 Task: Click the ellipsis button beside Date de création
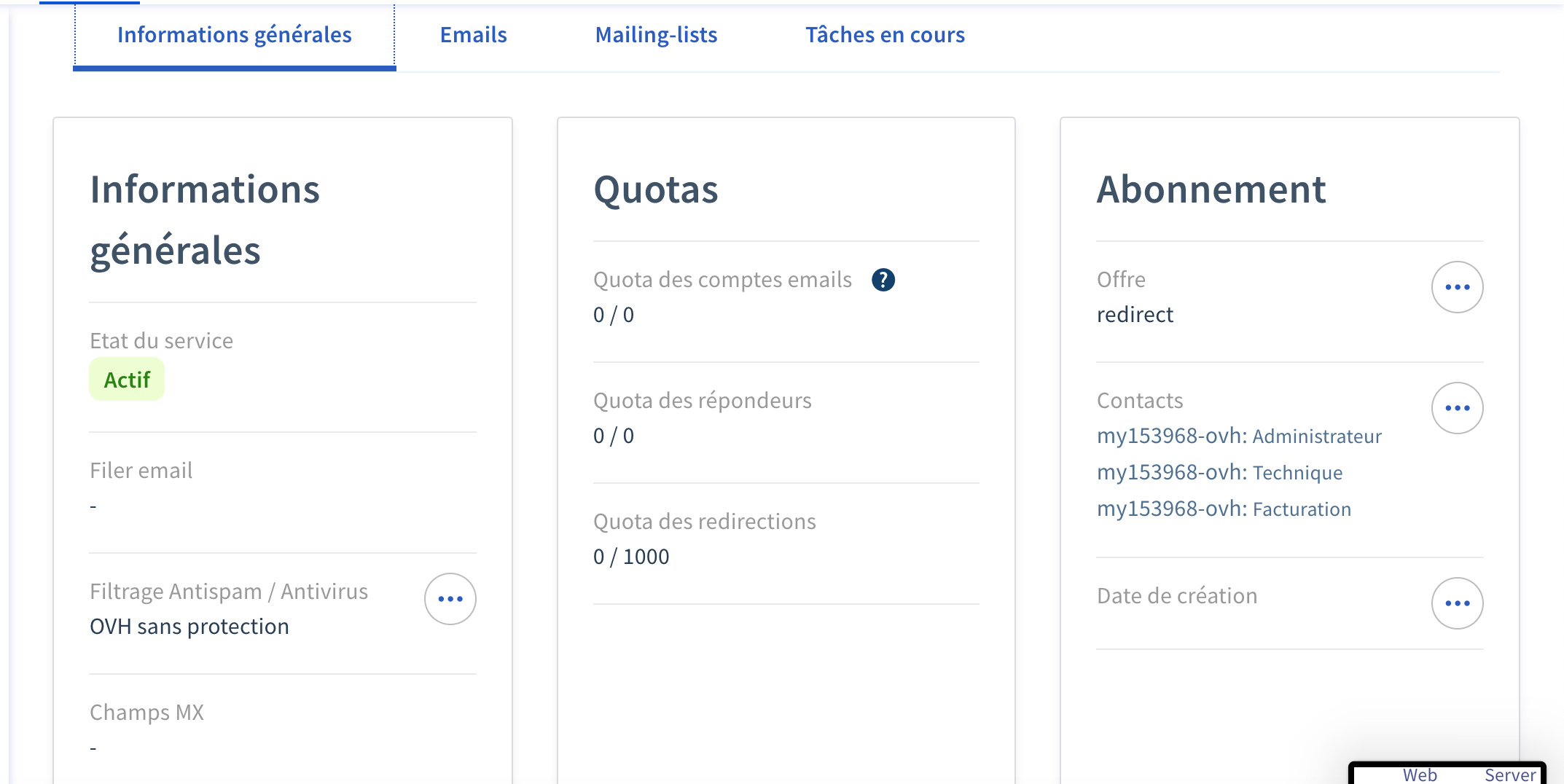pos(1457,603)
